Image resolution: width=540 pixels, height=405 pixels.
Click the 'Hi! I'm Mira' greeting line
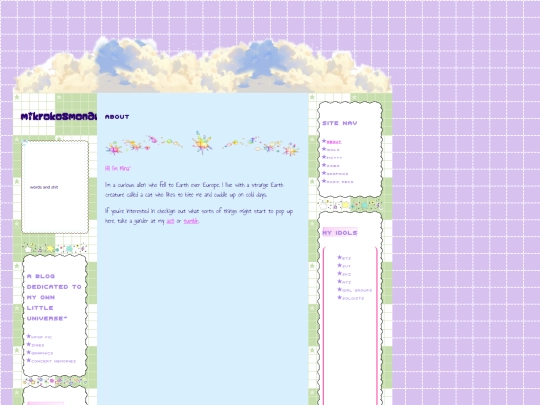point(118,168)
